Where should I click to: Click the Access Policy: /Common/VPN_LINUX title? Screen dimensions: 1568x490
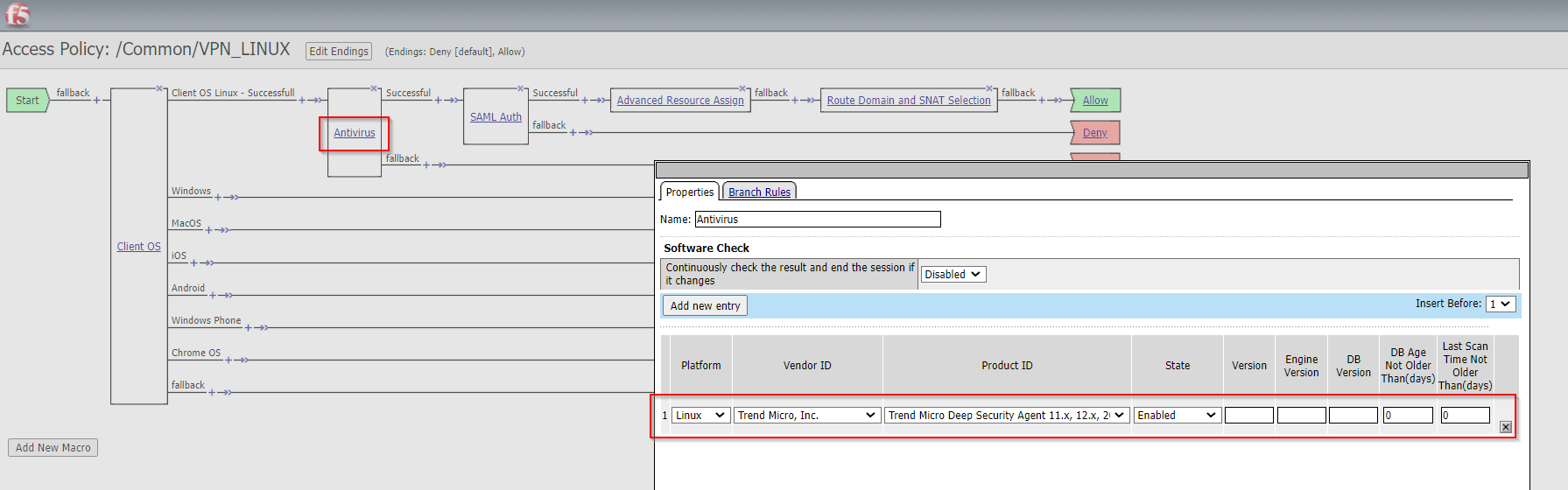tap(146, 49)
